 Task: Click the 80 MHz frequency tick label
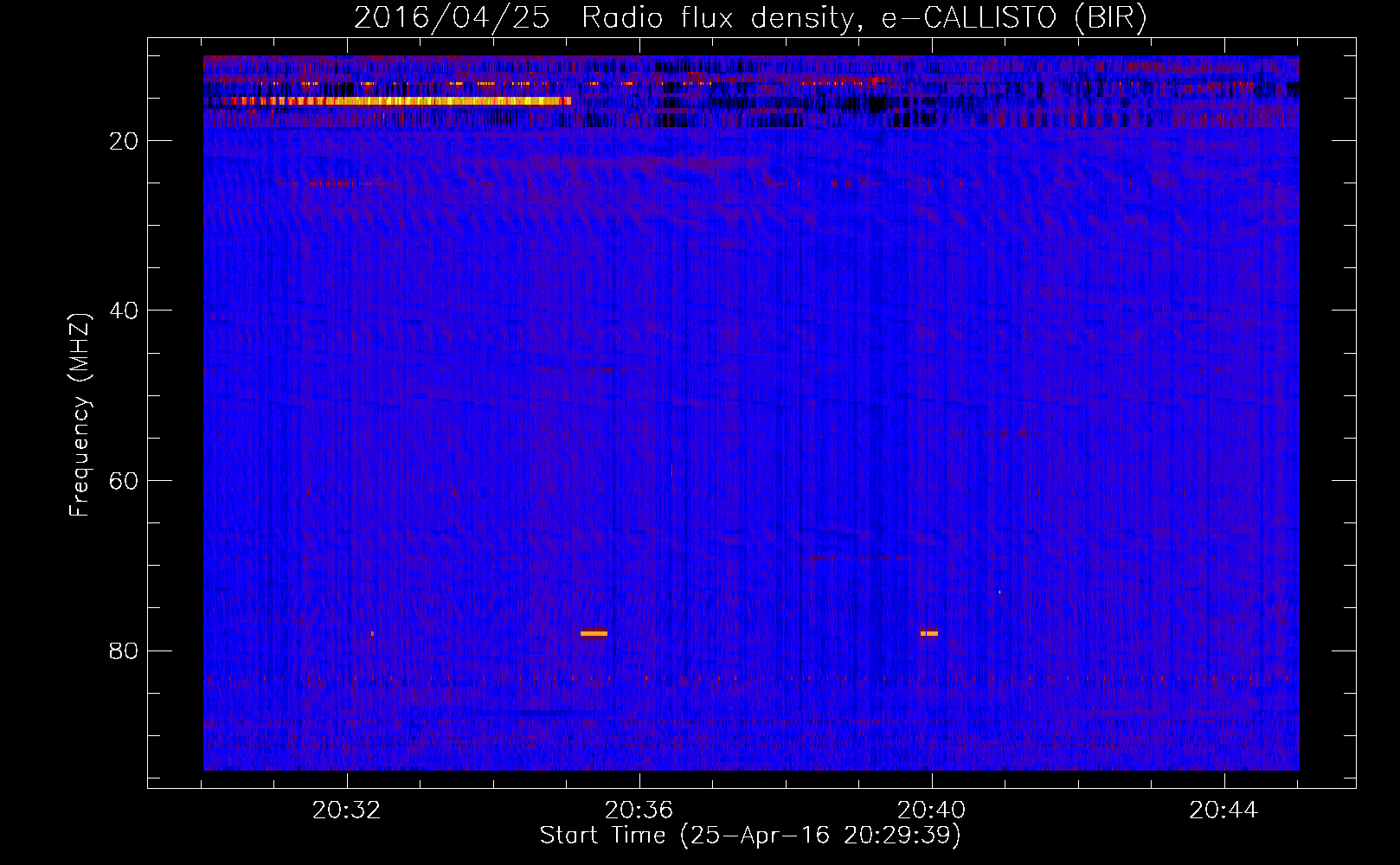[x=124, y=650]
